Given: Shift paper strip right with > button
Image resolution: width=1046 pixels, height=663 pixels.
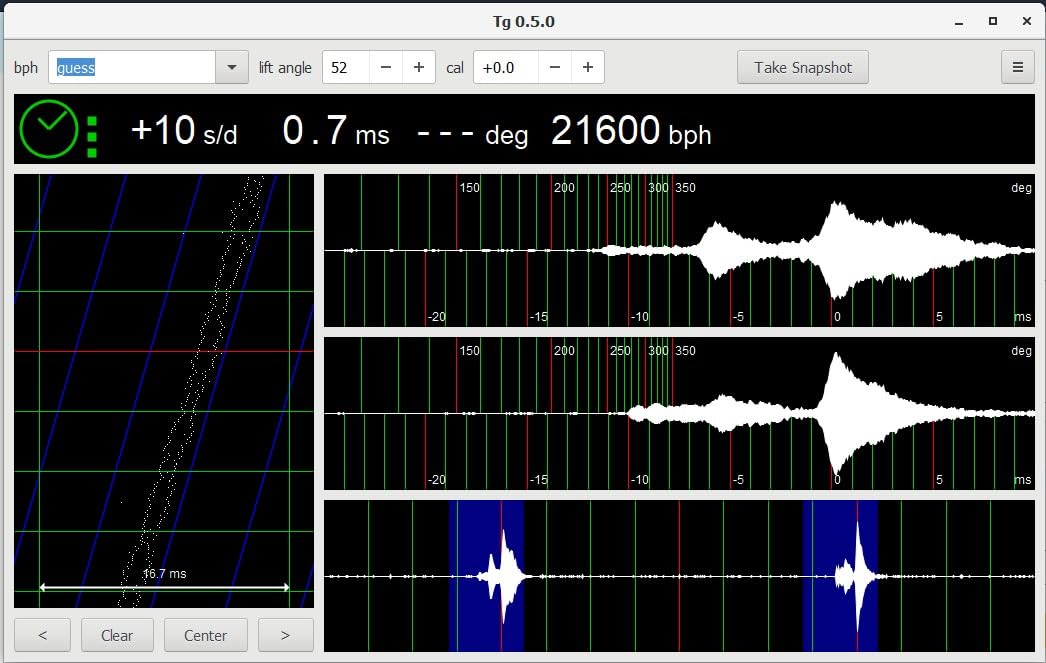Looking at the screenshot, I should click(285, 635).
